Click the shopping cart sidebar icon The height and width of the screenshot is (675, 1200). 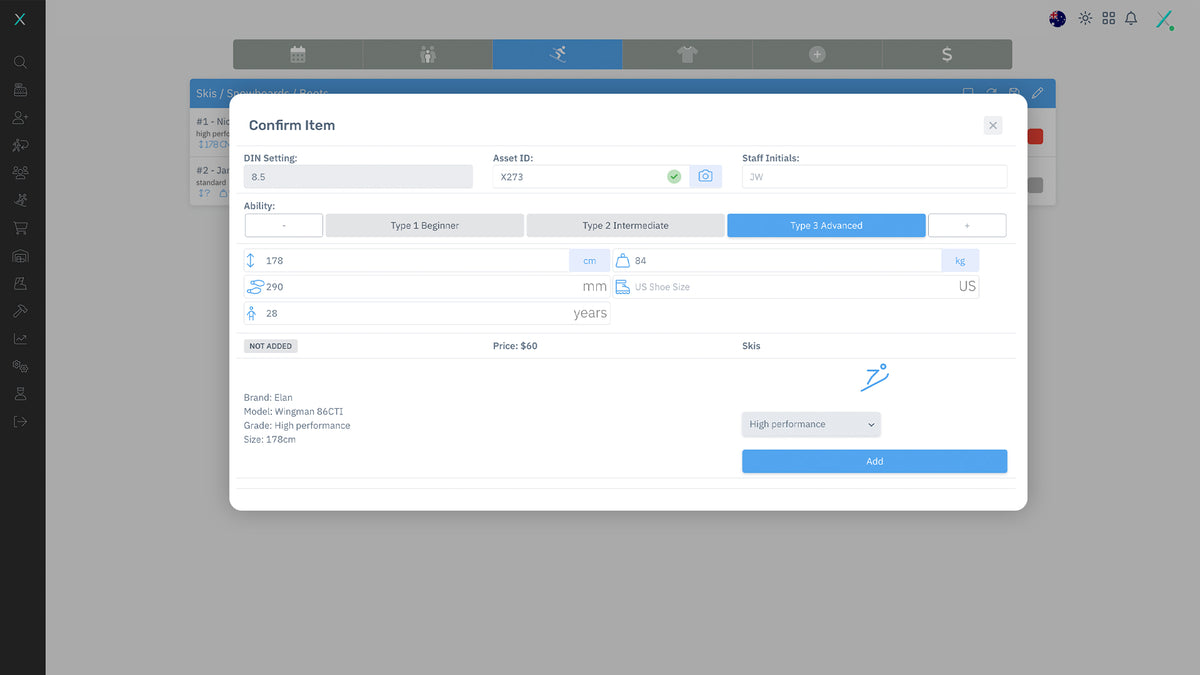pyautogui.click(x=21, y=228)
